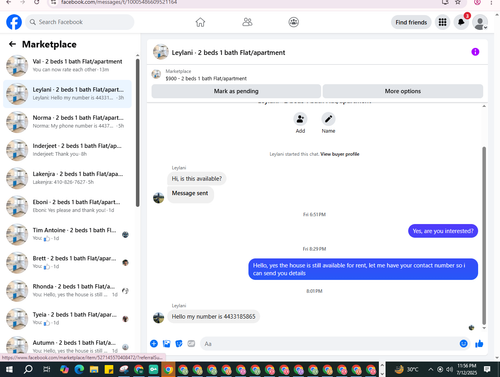The width and height of the screenshot is (500, 377).
Task: Open the account profile dropdown
Action: point(480,23)
